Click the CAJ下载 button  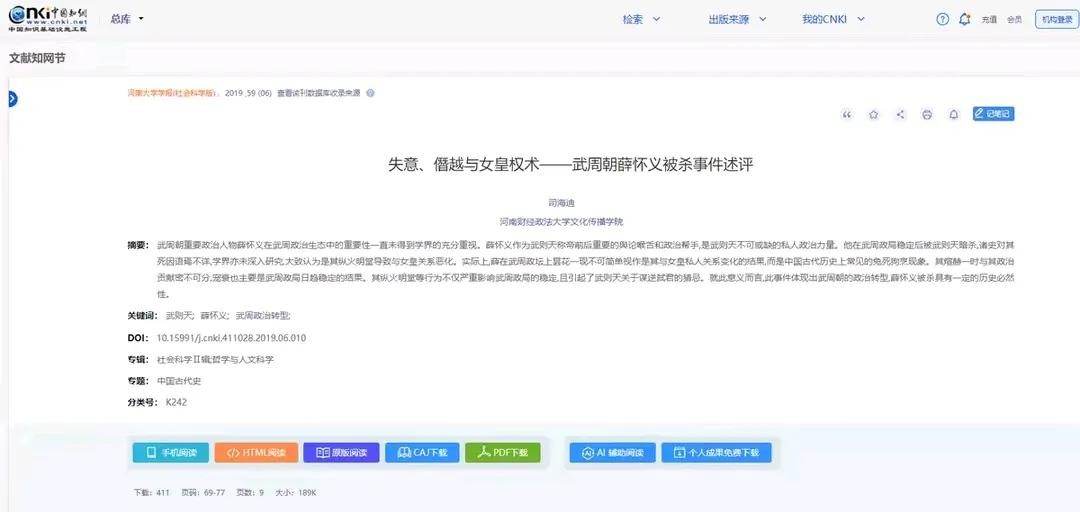point(422,453)
